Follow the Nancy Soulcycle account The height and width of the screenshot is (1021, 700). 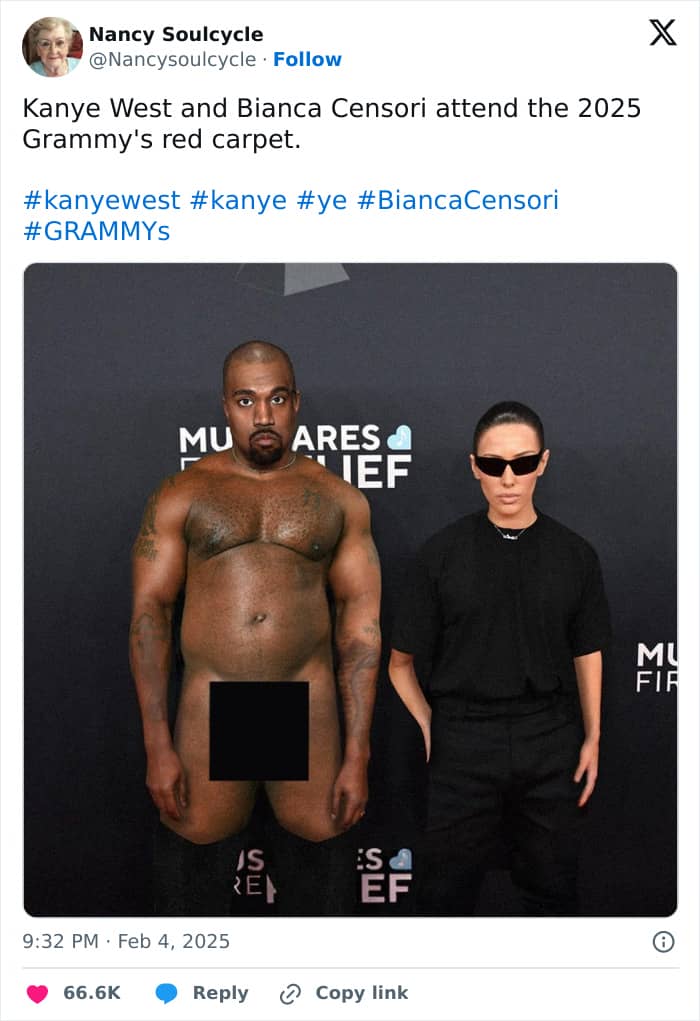(x=307, y=59)
